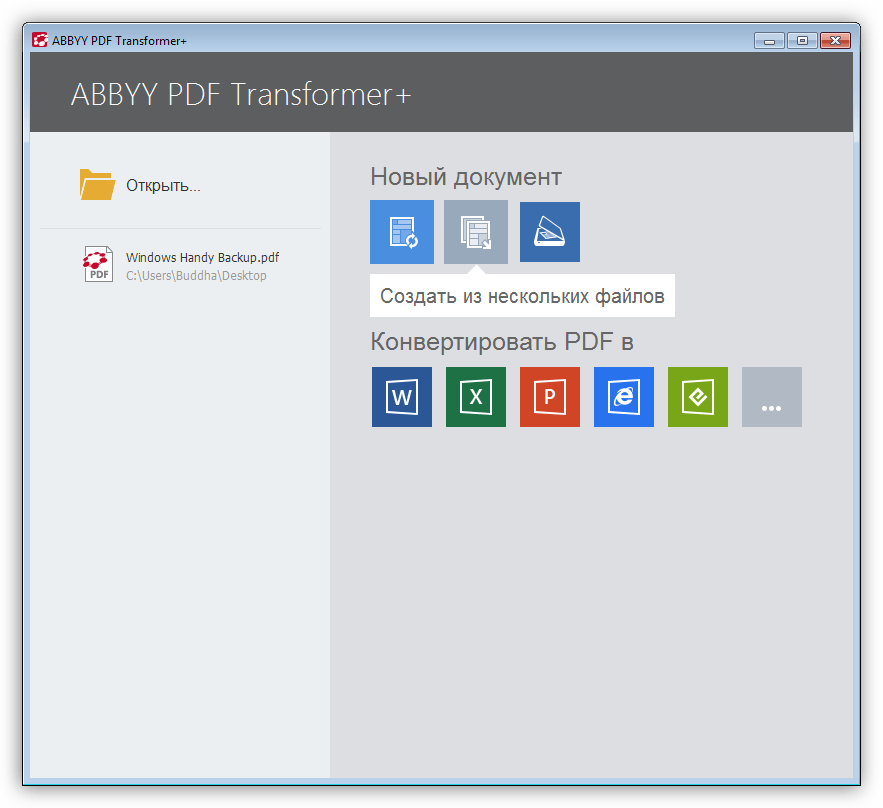
Task: Click the scan to PDF scanner icon
Action: pyautogui.click(x=550, y=232)
